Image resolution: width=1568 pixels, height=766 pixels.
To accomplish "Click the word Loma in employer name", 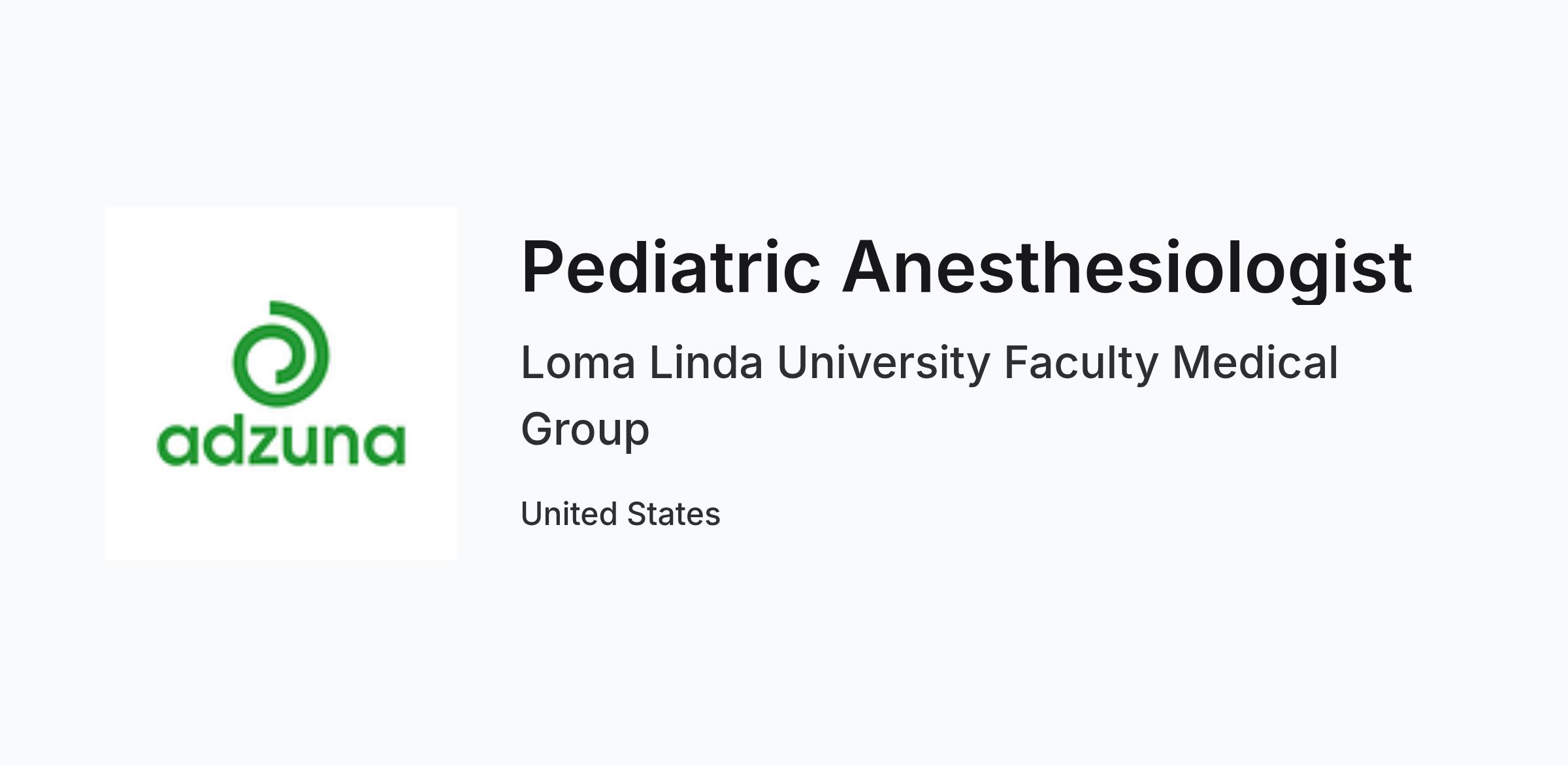I will tap(578, 363).
